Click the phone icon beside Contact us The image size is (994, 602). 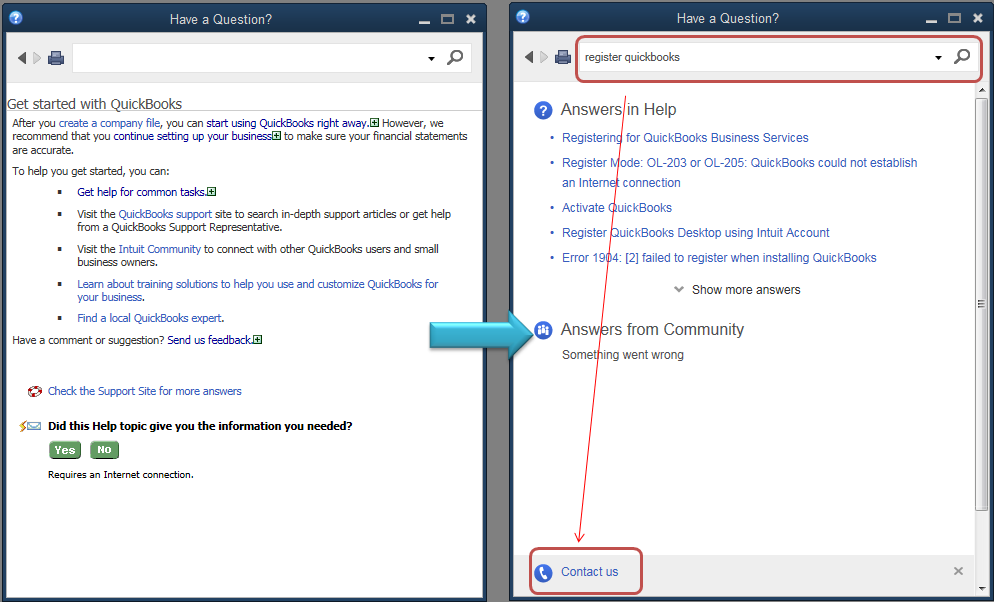[x=543, y=573]
